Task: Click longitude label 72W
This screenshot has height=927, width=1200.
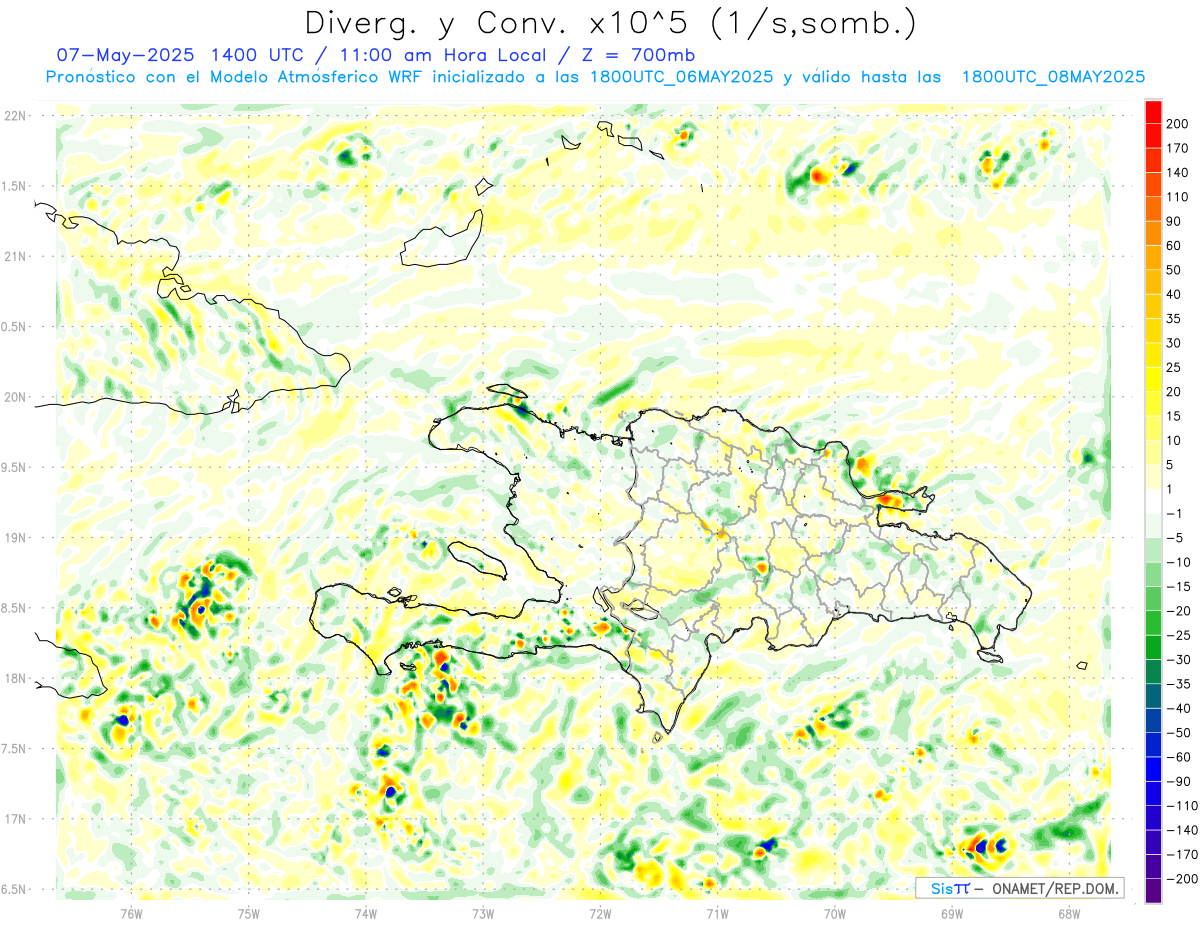Action: [x=600, y=913]
